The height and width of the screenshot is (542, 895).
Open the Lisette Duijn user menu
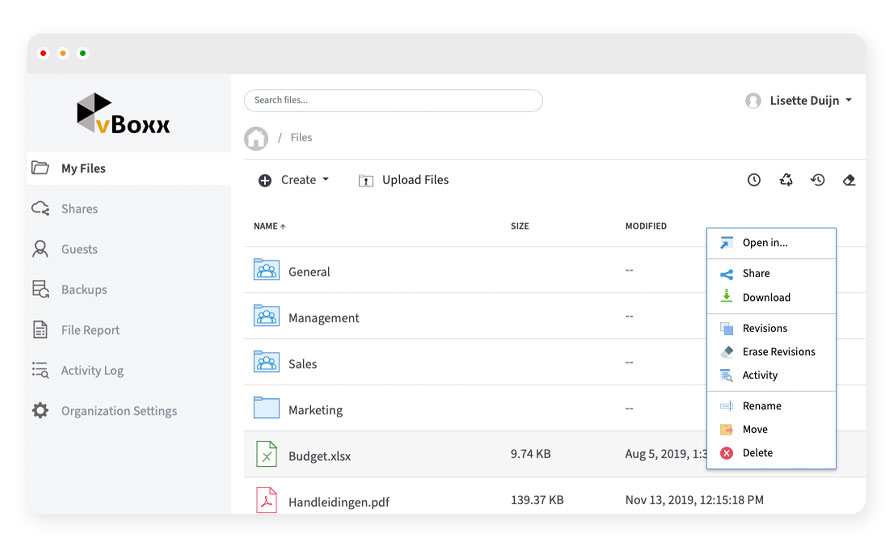799,101
